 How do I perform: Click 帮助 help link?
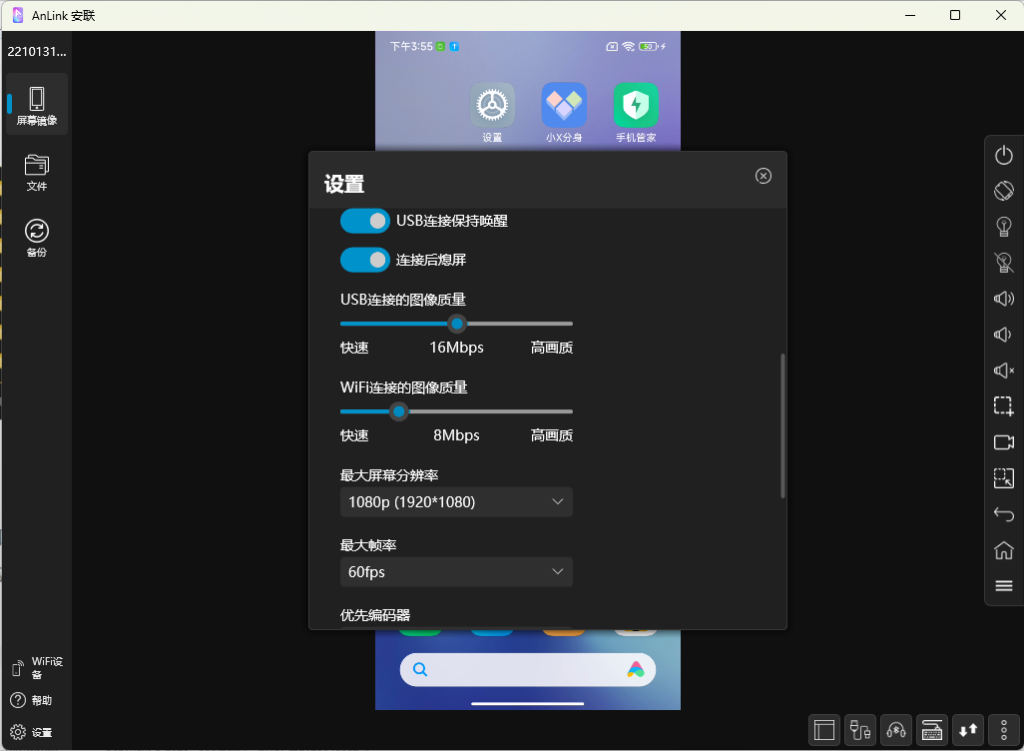point(31,700)
